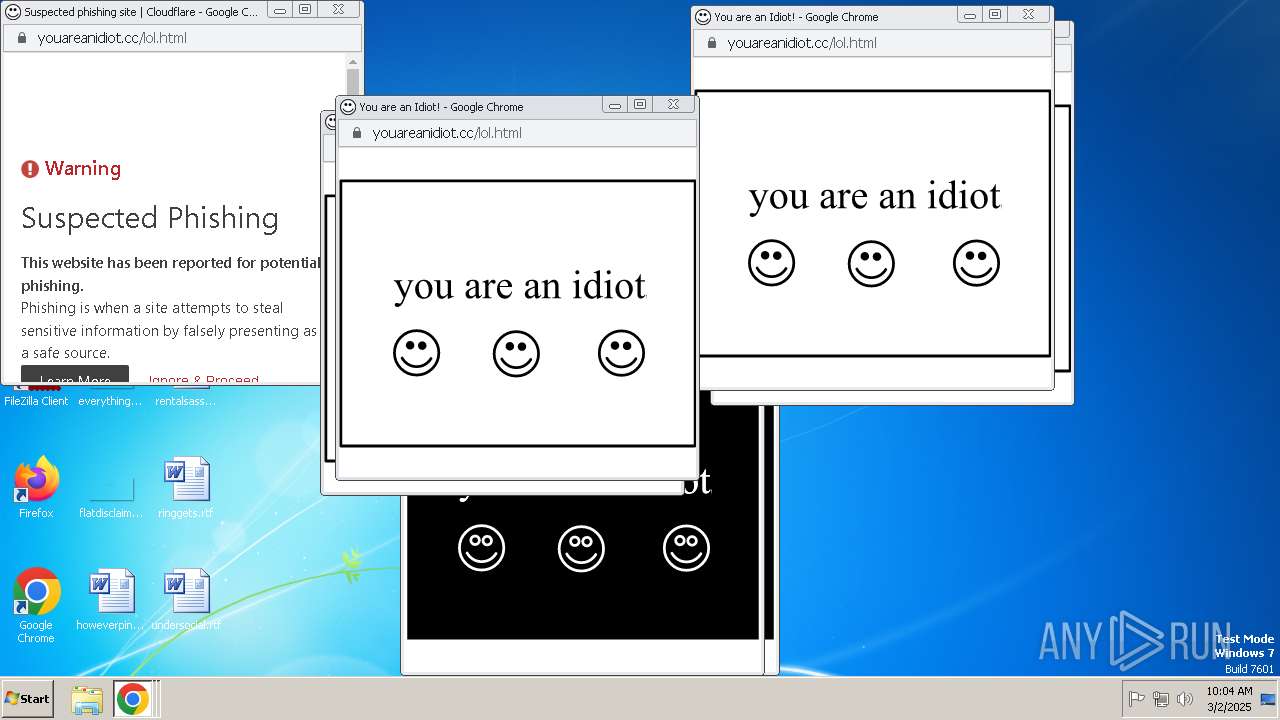
Task: Click 'you are an idiot' text in middle window
Action: 520,286
